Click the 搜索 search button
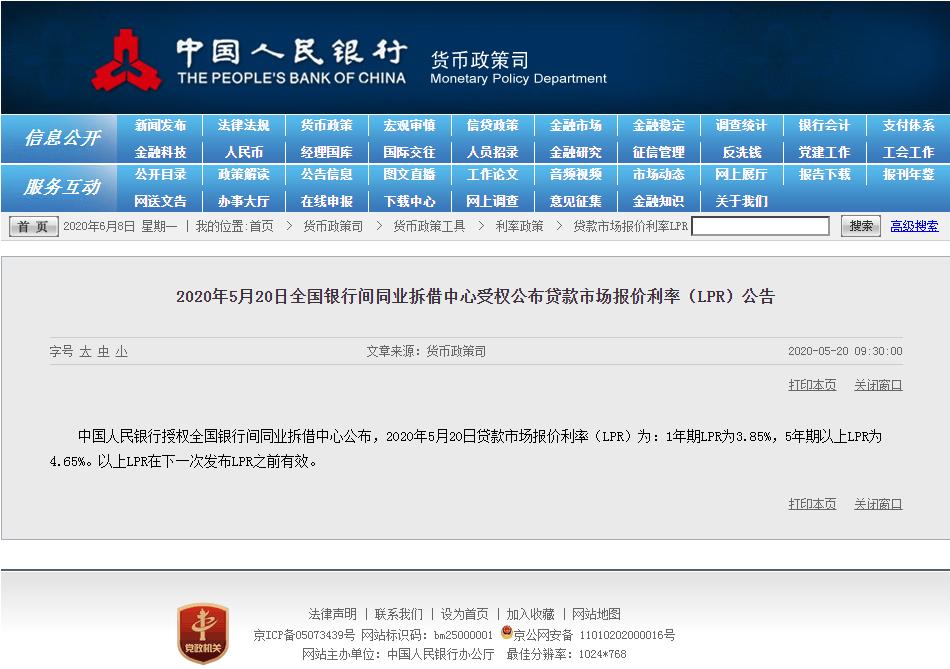 tap(861, 226)
